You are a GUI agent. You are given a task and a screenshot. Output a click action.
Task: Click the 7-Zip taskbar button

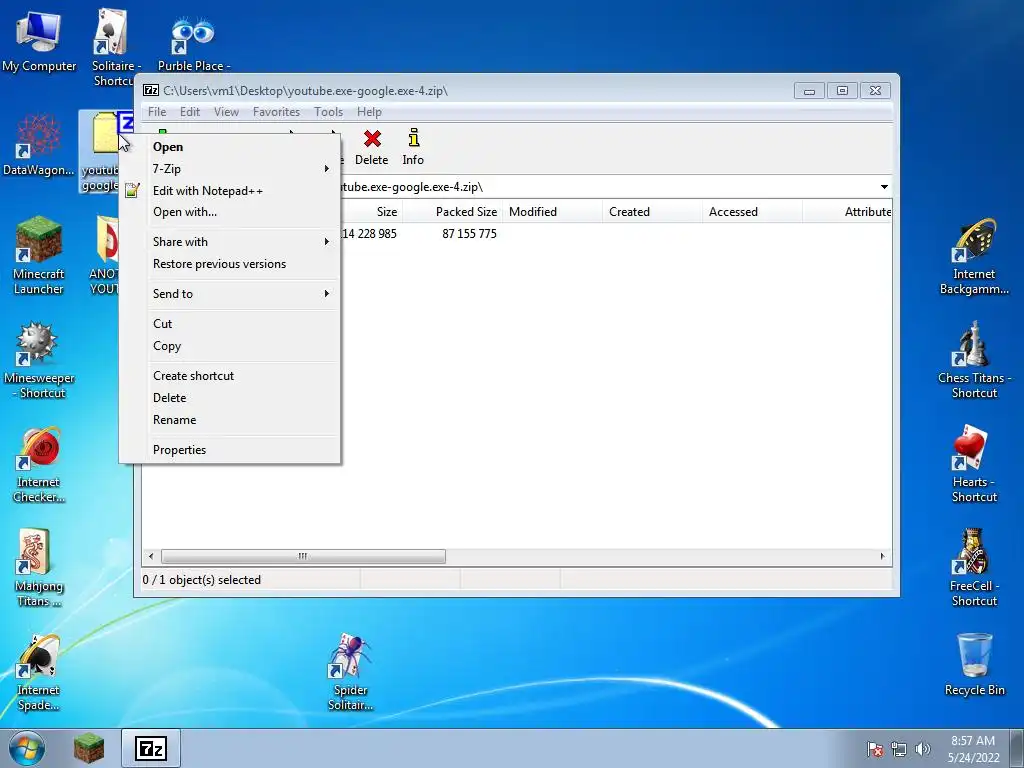tap(151, 748)
